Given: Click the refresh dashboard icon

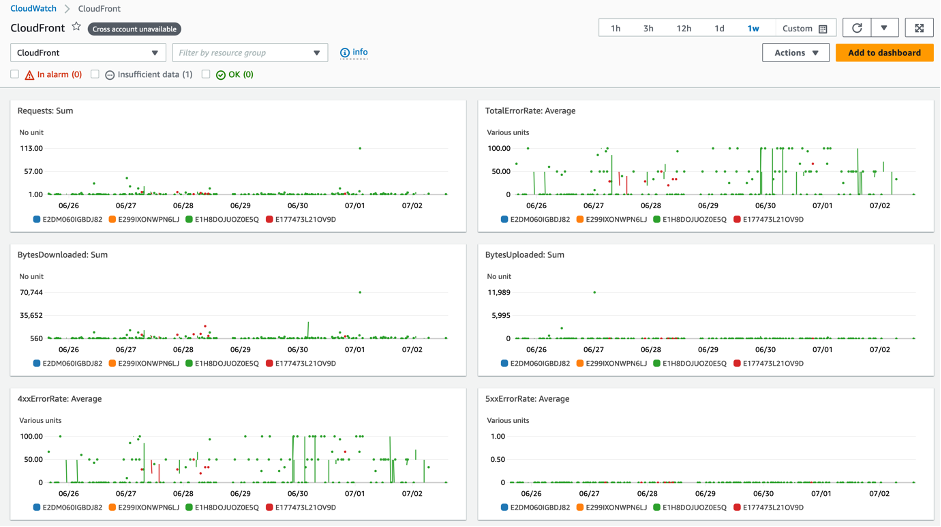Looking at the screenshot, I should tap(856, 28).
